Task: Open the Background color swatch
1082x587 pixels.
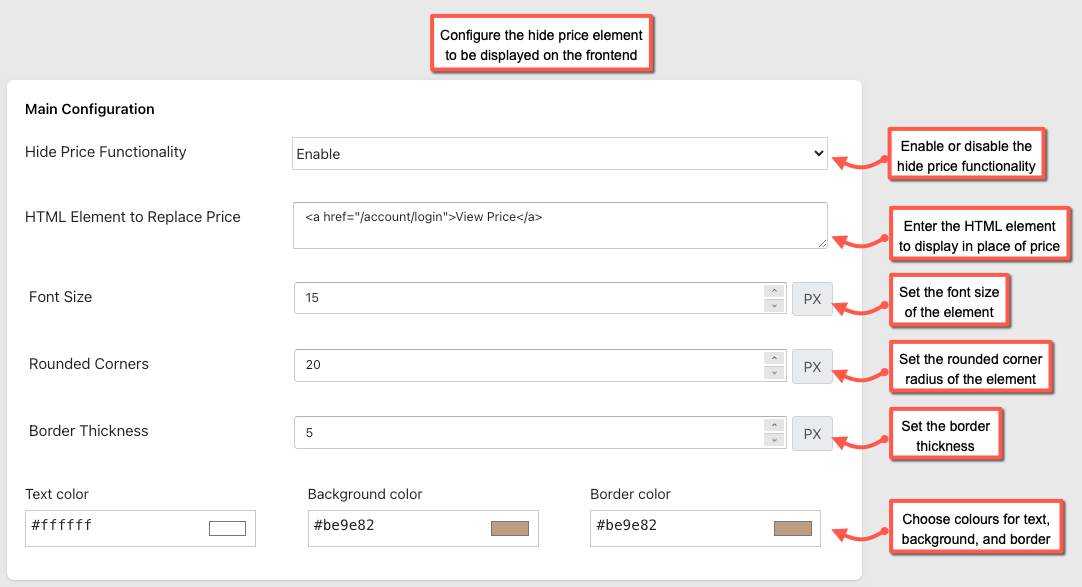Action: 510,528
